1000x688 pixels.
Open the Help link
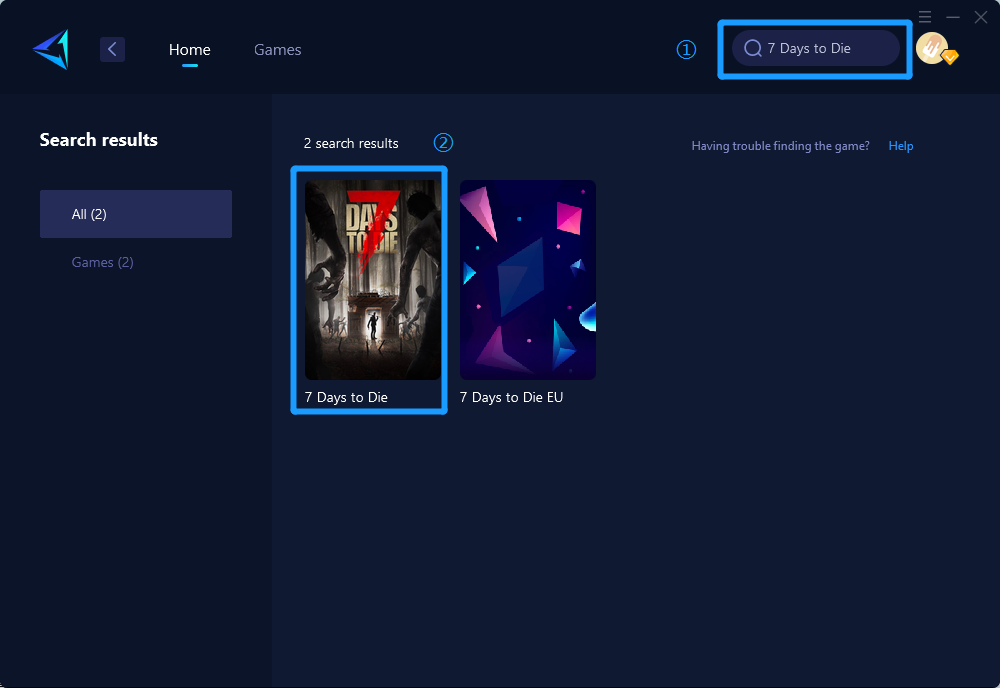(x=901, y=146)
